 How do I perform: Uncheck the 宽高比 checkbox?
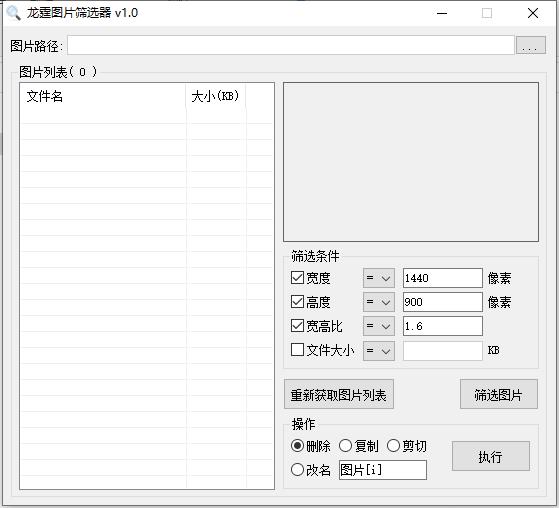tap(297, 326)
